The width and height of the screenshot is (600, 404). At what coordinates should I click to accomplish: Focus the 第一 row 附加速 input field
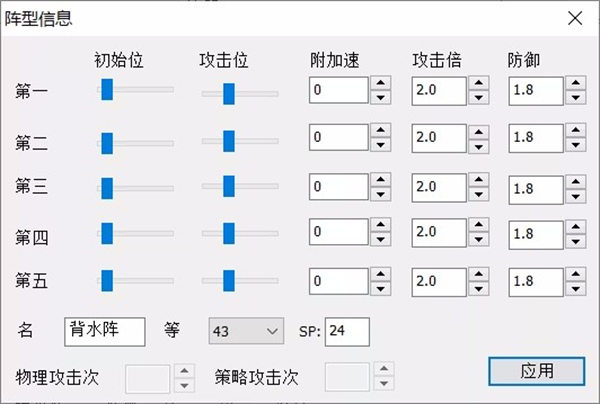339,90
